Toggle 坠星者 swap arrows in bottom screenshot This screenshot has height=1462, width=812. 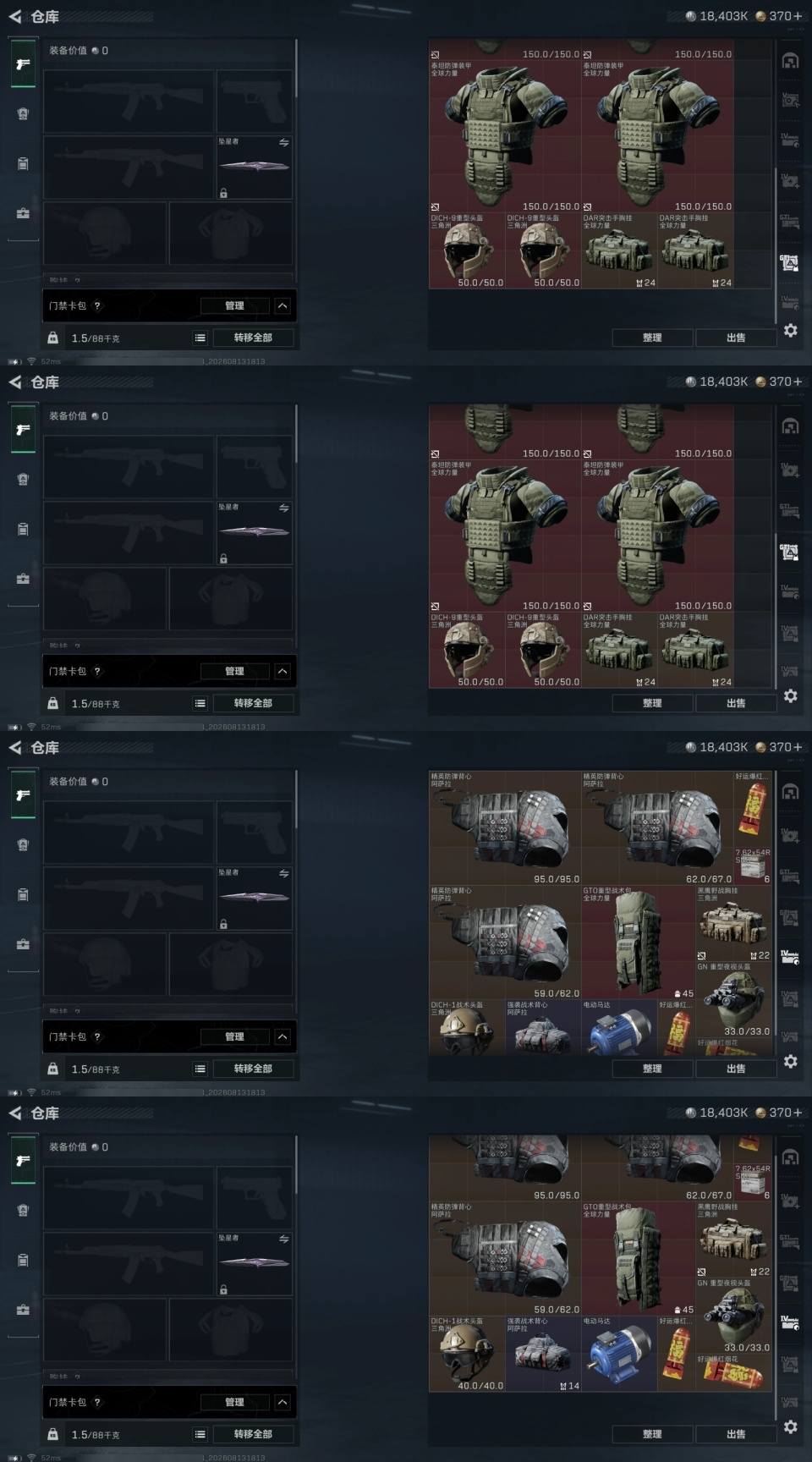(x=283, y=1239)
